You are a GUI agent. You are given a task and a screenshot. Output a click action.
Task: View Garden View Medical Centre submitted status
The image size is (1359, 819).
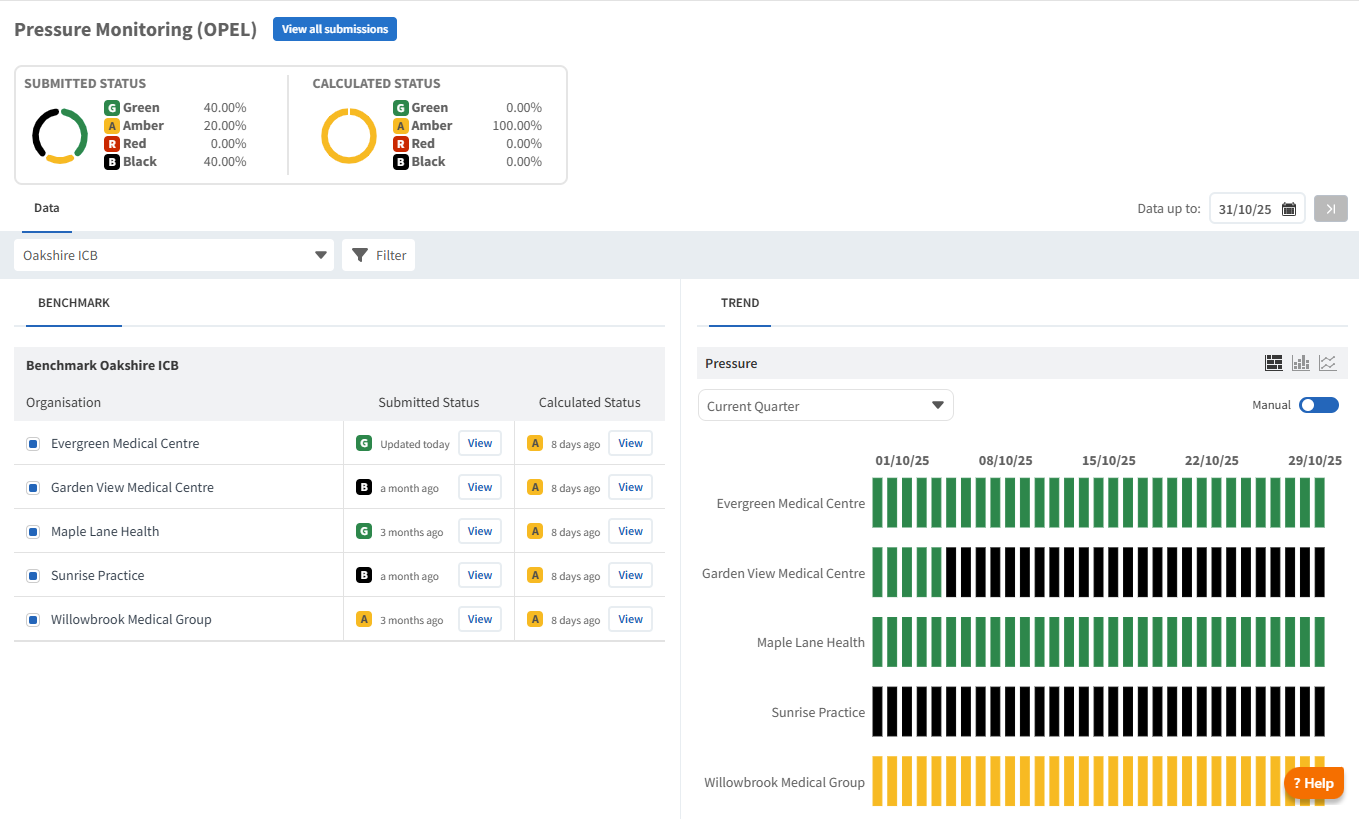[480, 487]
